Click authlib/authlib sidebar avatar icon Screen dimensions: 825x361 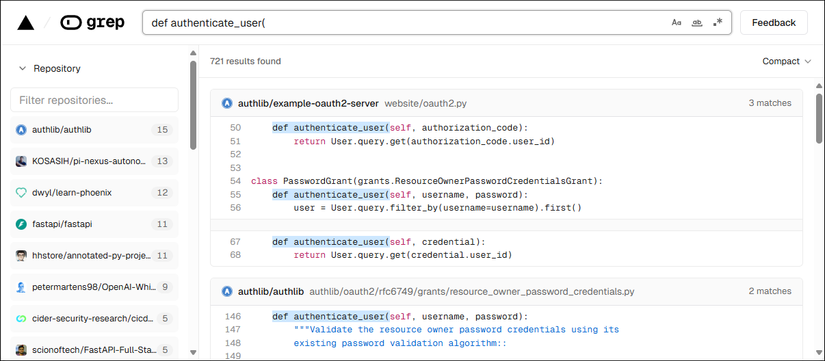pos(21,130)
